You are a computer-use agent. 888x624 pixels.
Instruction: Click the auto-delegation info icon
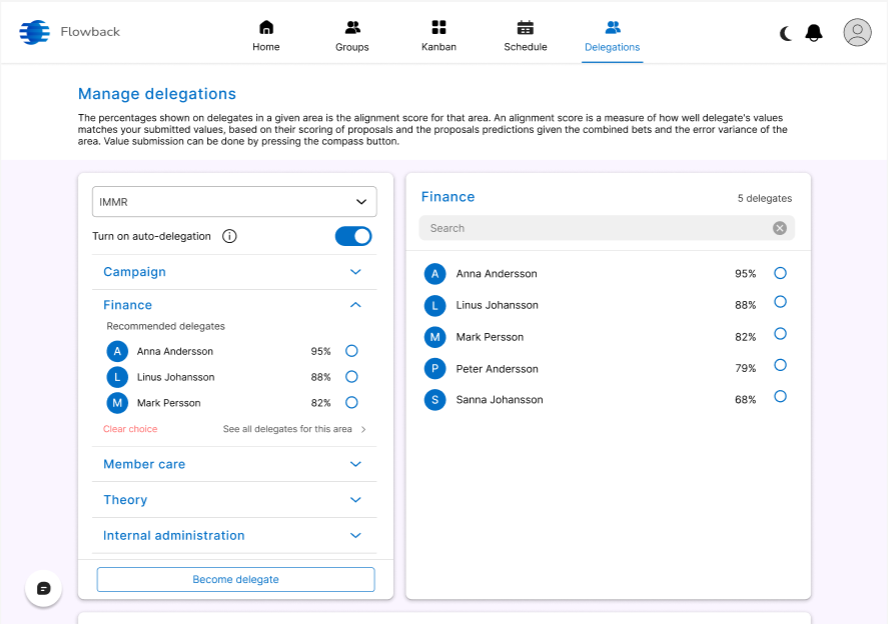coord(229,237)
